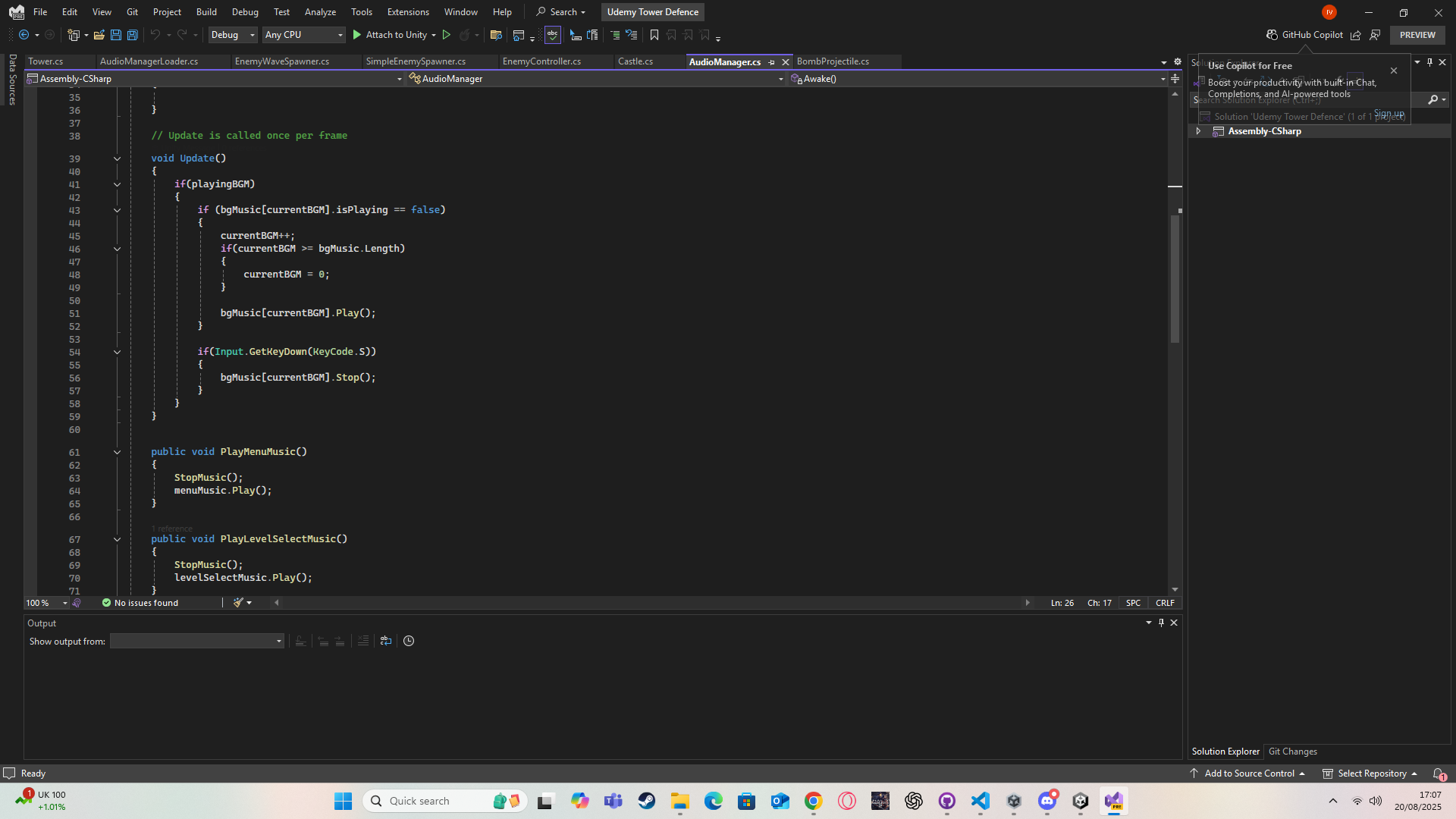Click the Save All icon
The height and width of the screenshot is (819, 1456).
pyautogui.click(x=133, y=35)
